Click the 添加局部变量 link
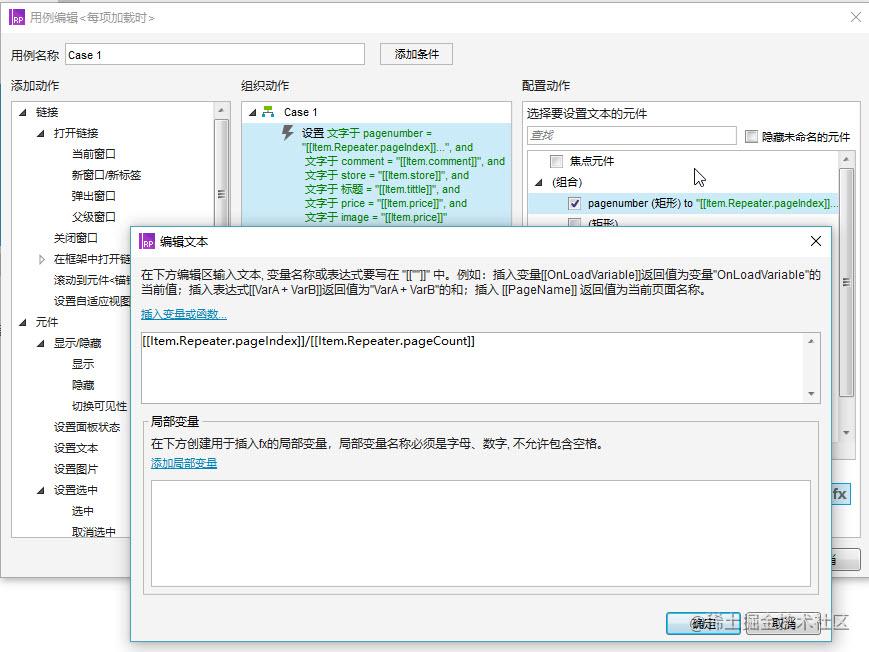Screen dimensions: 869x652 [184, 463]
